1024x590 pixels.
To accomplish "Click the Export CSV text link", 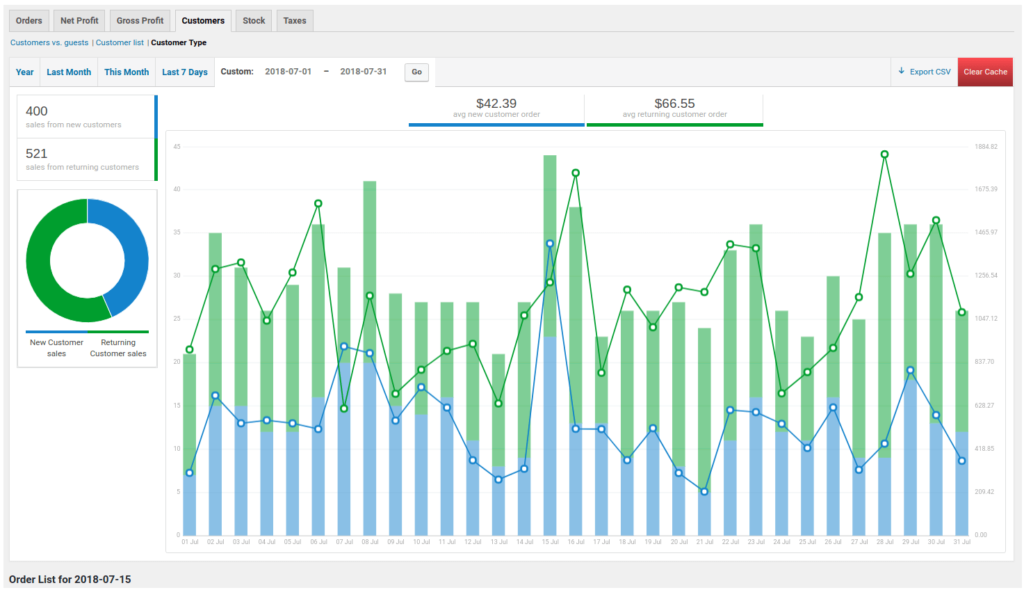I will tap(930, 72).
